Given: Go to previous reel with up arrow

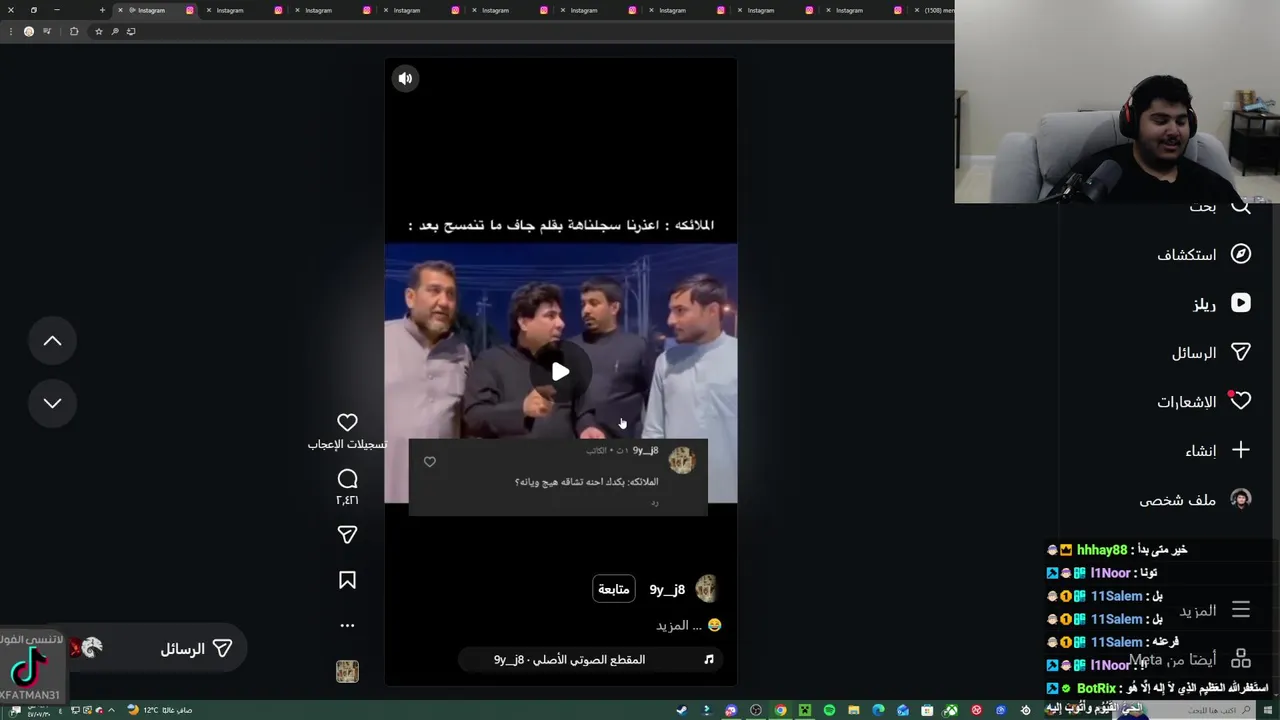Looking at the screenshot, I should 52,341.
